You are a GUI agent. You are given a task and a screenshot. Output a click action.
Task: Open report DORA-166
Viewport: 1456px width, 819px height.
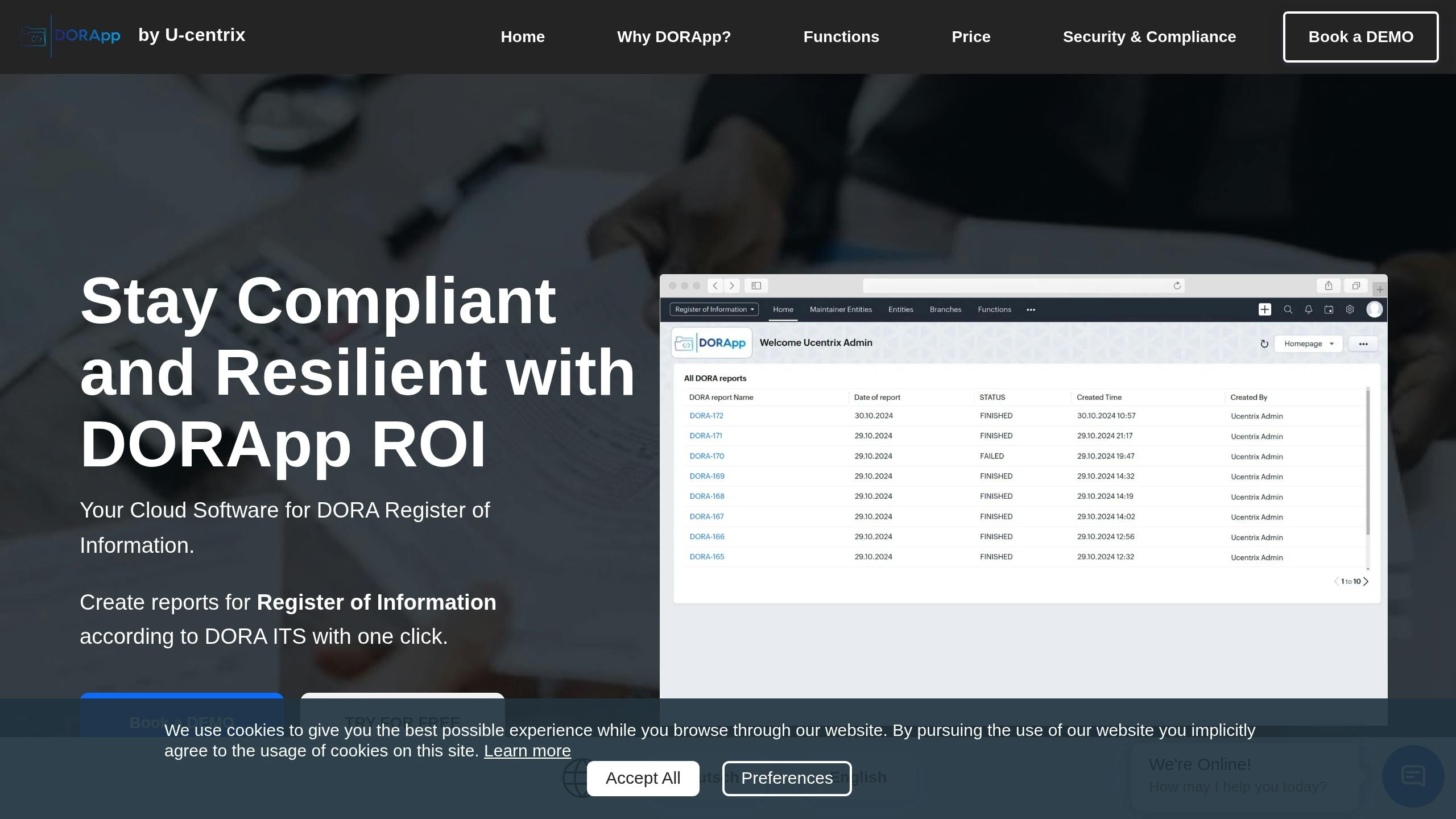tap(707, 536)
